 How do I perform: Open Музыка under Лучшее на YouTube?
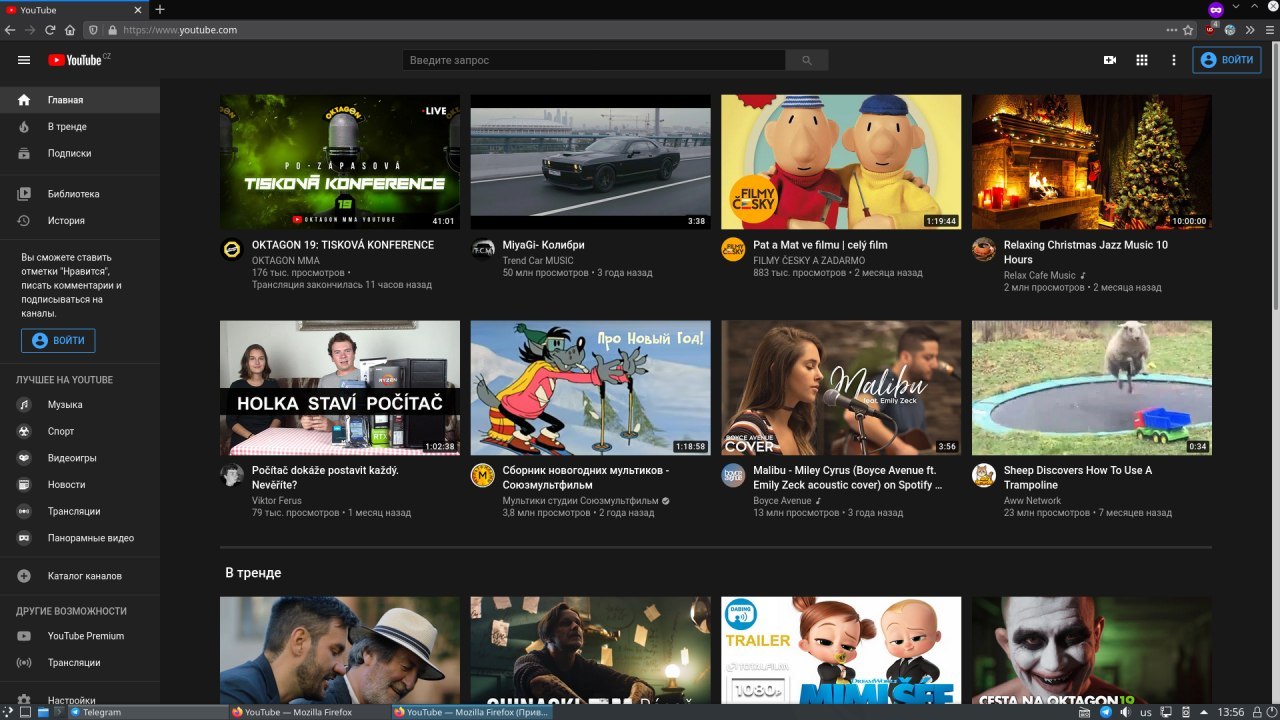tap(80, 404)
